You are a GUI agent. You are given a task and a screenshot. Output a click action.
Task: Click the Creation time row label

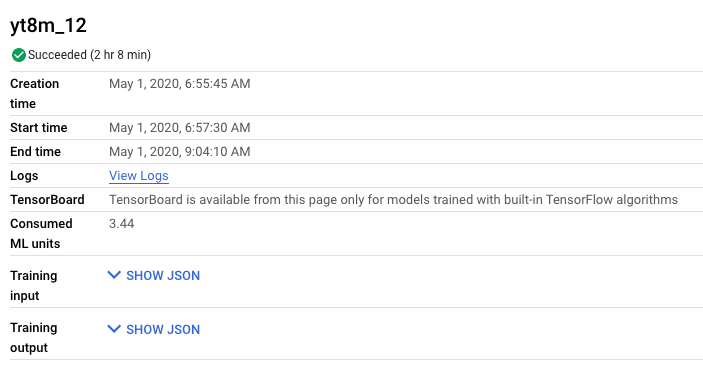coord(35,94)
